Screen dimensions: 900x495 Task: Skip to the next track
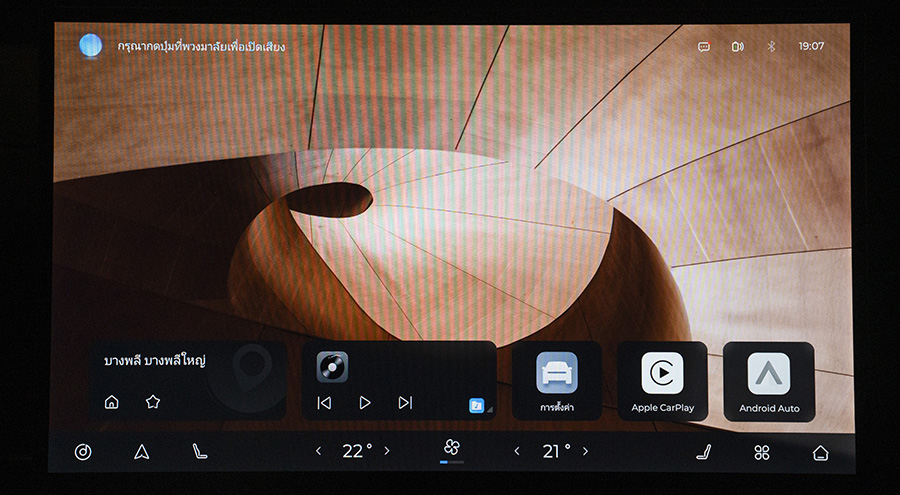pos(405,402)
